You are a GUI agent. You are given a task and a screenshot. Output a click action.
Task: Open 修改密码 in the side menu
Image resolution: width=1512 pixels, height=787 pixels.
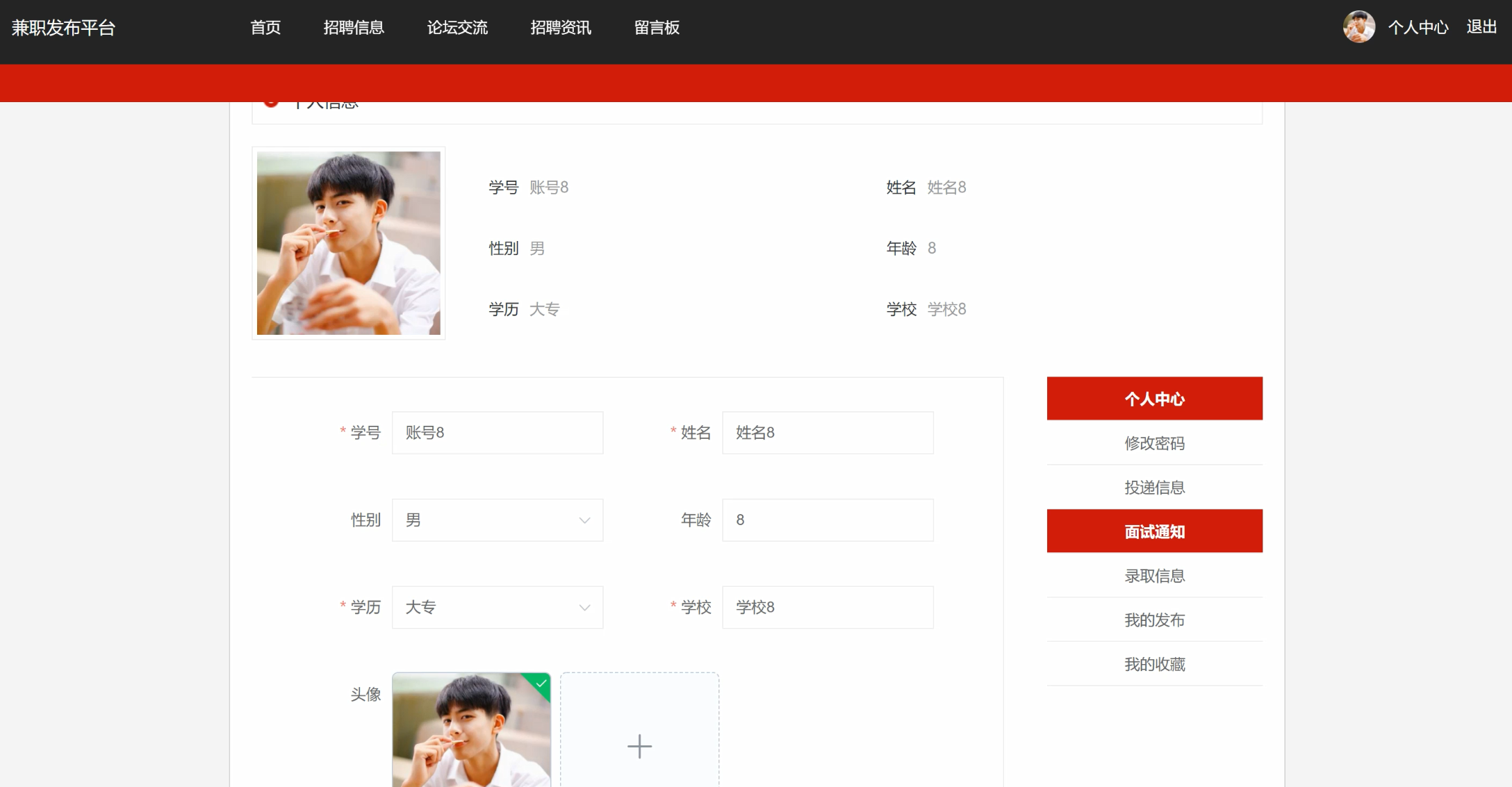coord(1154,443)
